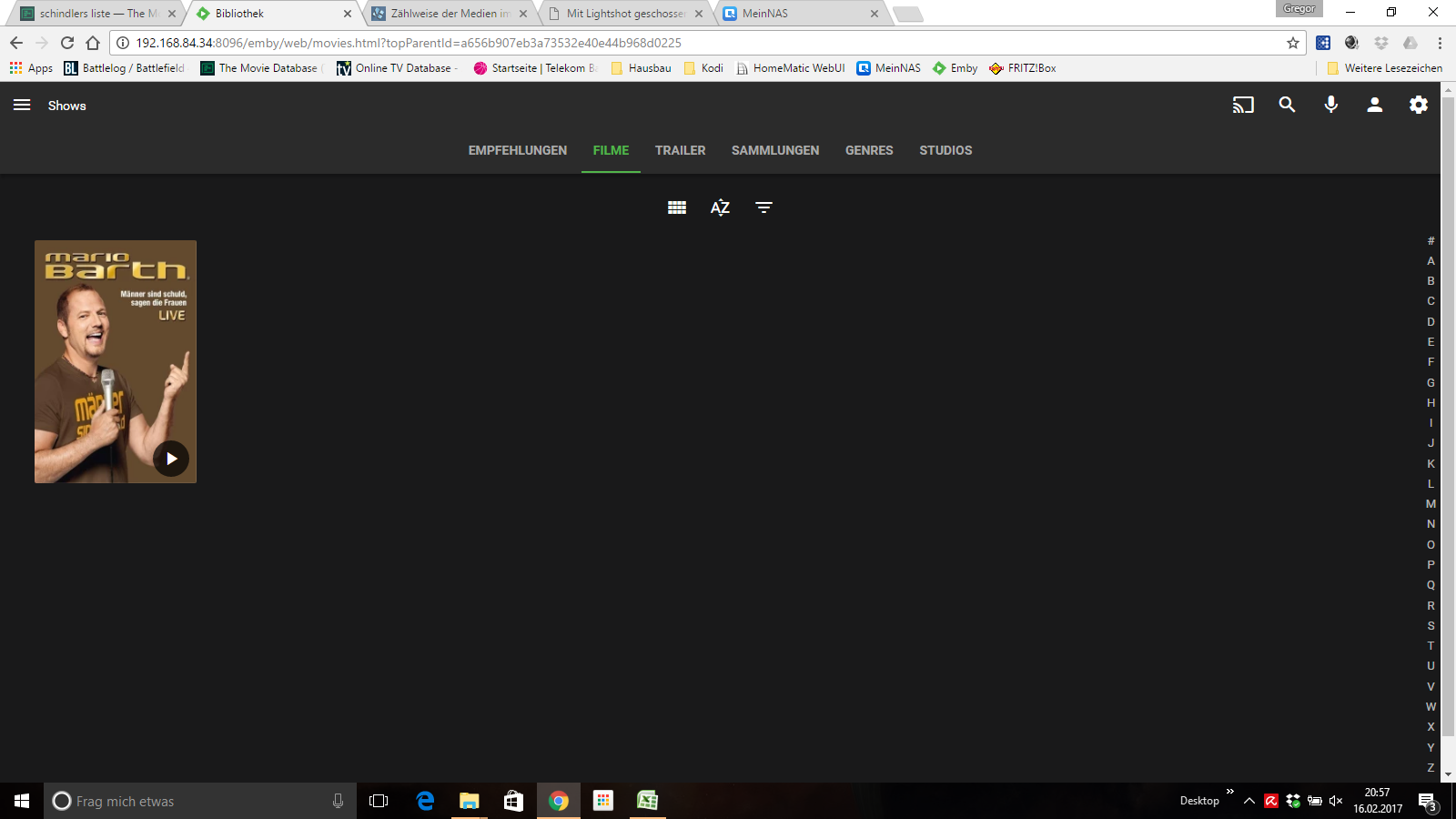Viewport: 1456px width, 819px height.
Task: Open the Mario Barth poster thumbnail
Action: click(116, 361)
